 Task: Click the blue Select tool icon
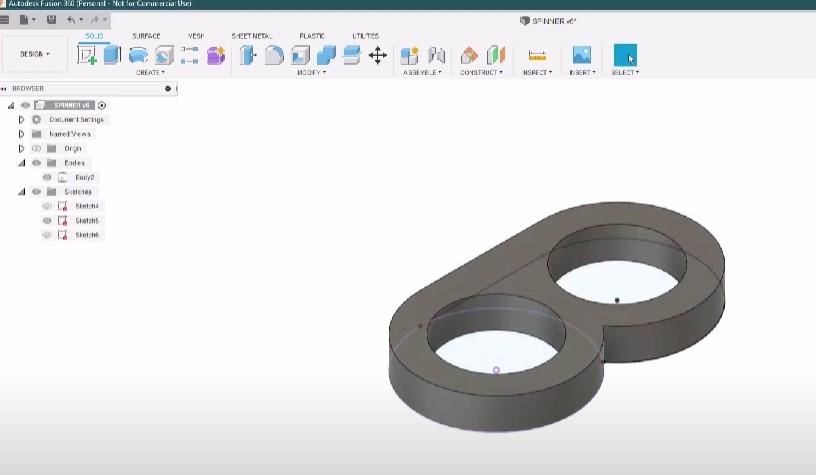625,55
